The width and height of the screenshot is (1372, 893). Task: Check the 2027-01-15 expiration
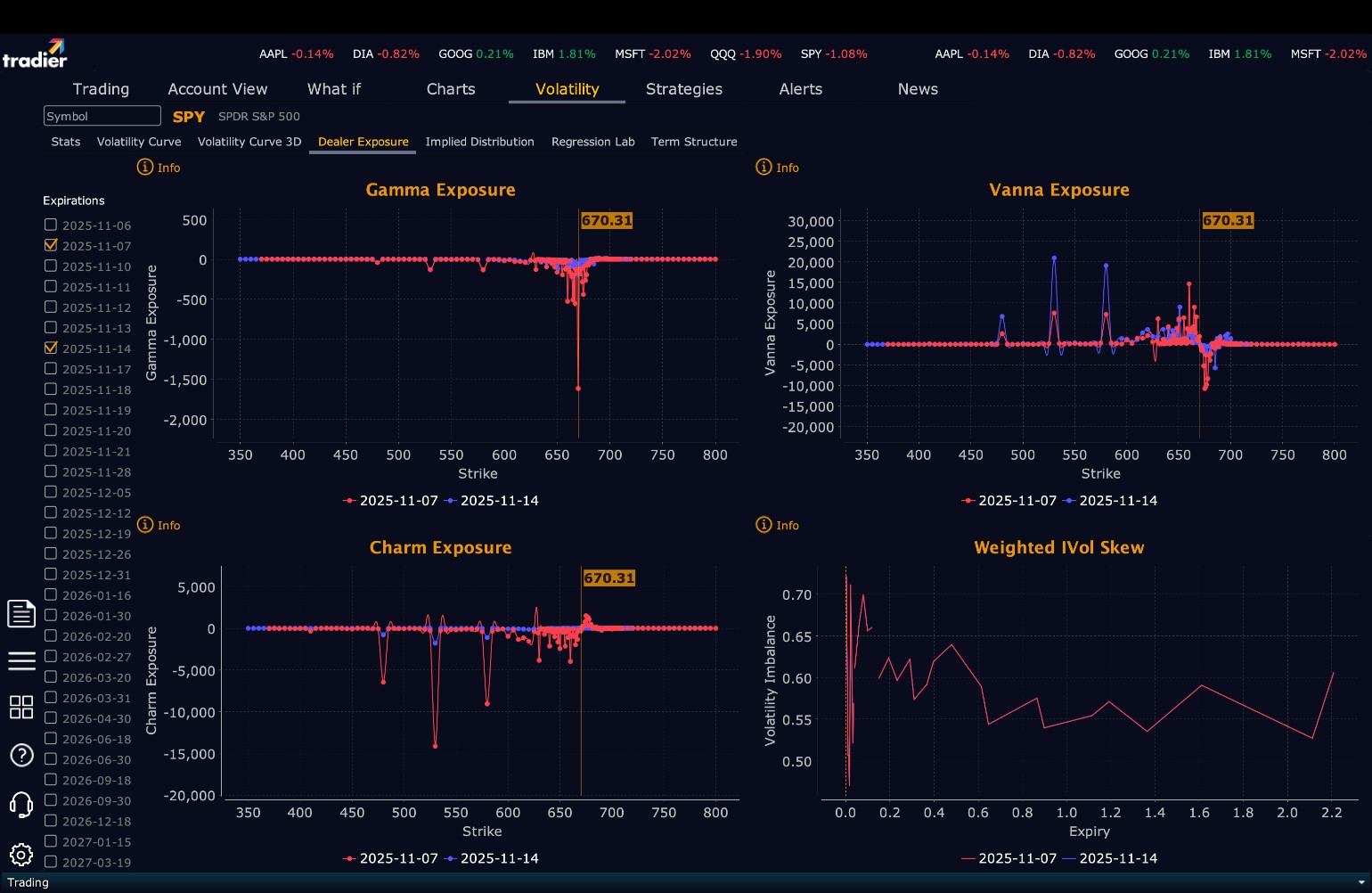pos(51,841)
